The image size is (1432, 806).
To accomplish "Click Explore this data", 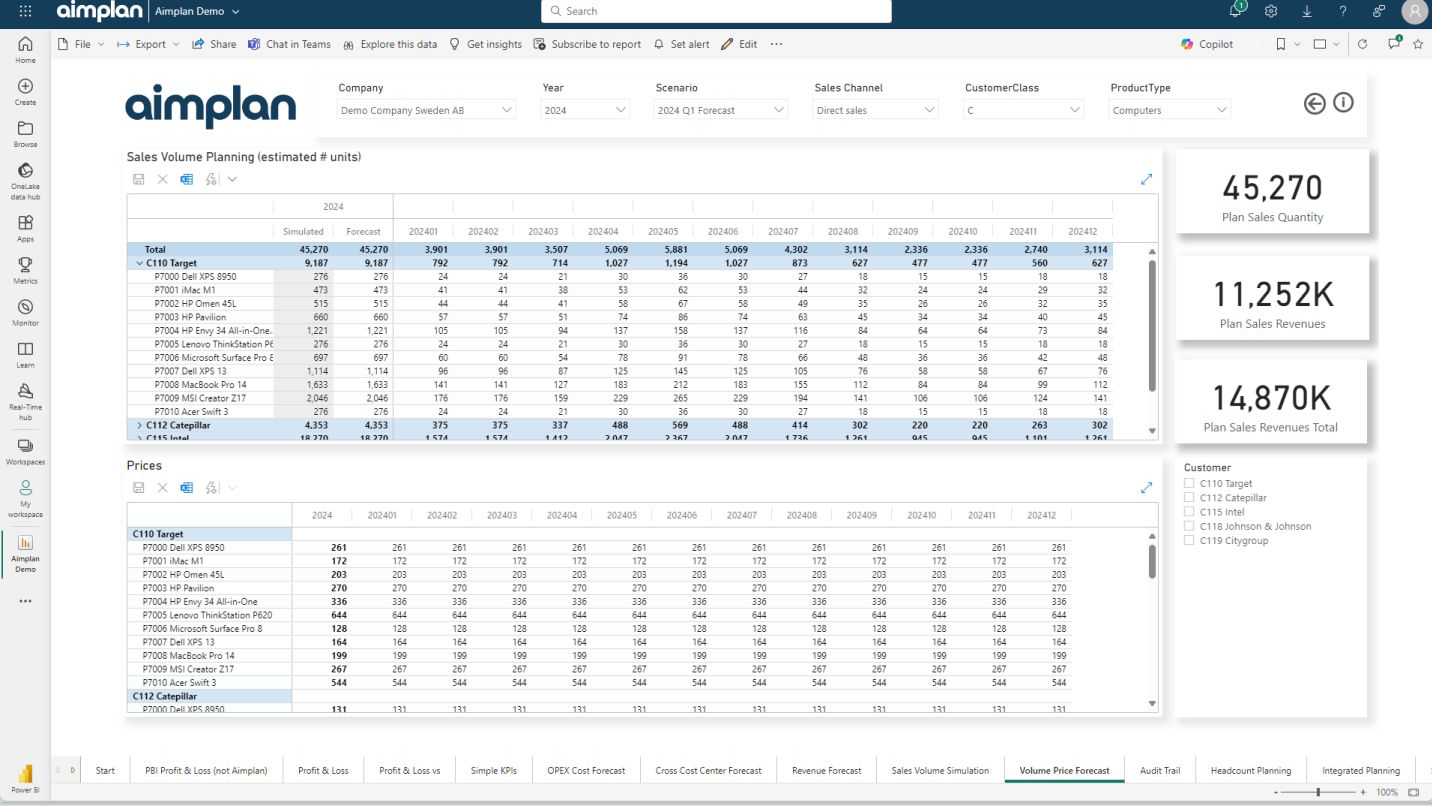I will tap(390, 44).
